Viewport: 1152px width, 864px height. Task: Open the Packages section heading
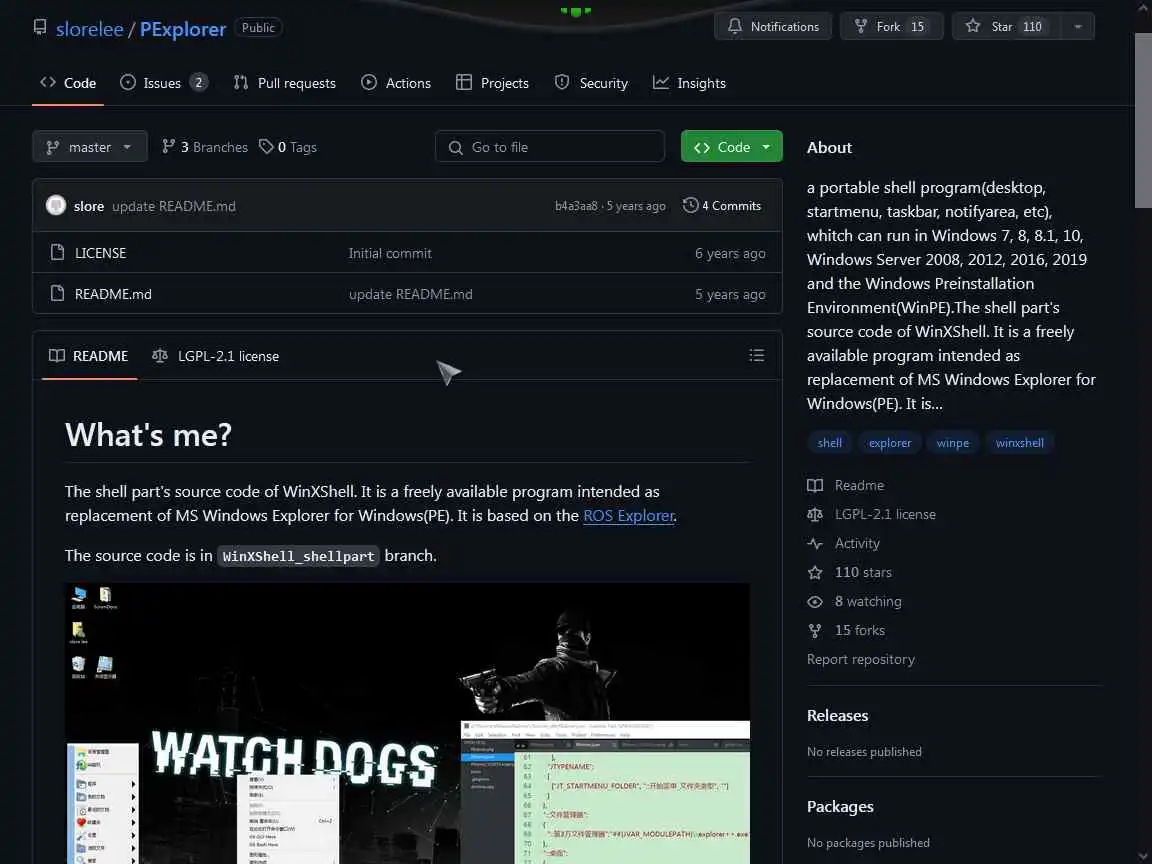(840, 807)
